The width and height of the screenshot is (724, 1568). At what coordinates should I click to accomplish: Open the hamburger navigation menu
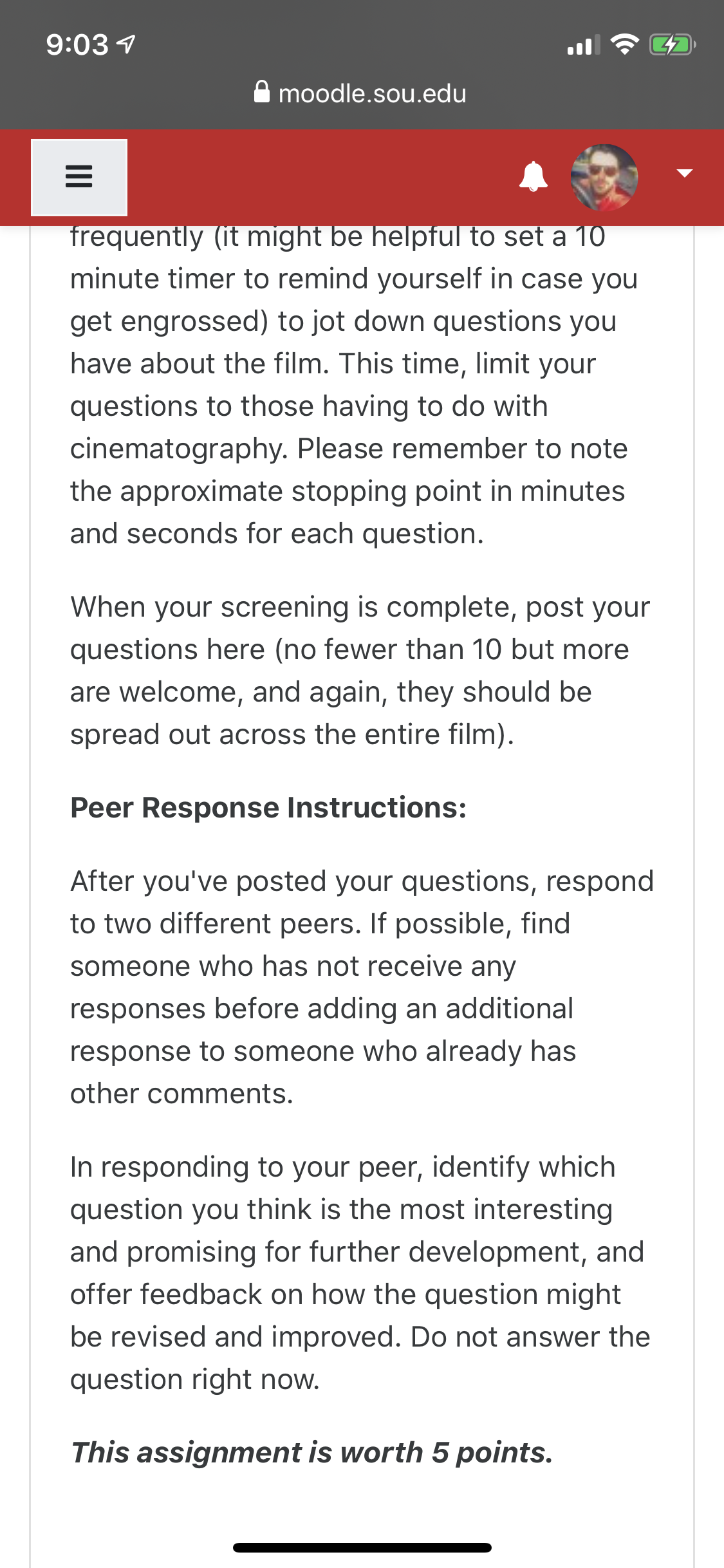79,177
